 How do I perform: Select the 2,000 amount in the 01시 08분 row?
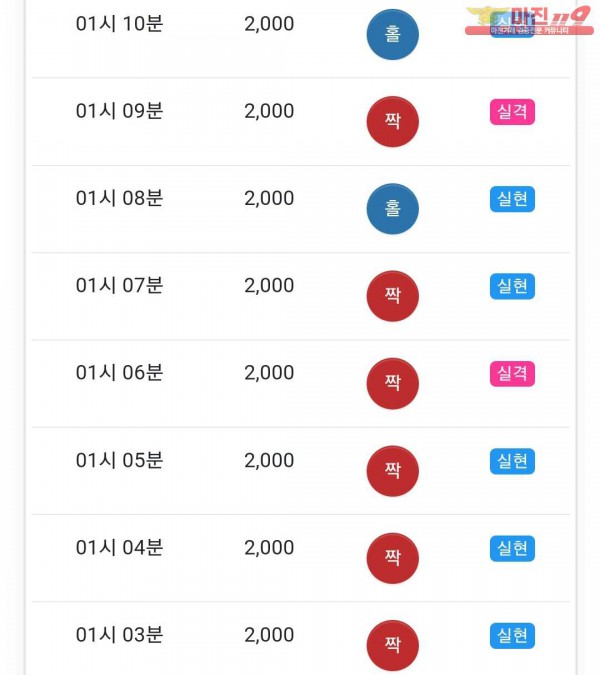tap(269, 198)
